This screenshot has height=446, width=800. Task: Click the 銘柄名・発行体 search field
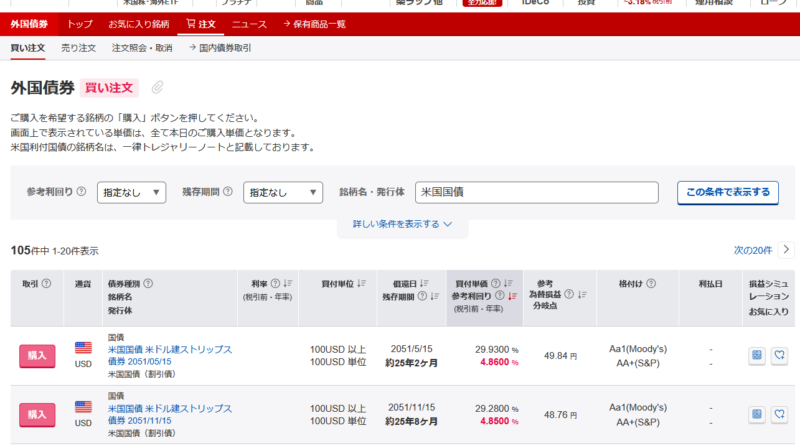coord(537,192)
